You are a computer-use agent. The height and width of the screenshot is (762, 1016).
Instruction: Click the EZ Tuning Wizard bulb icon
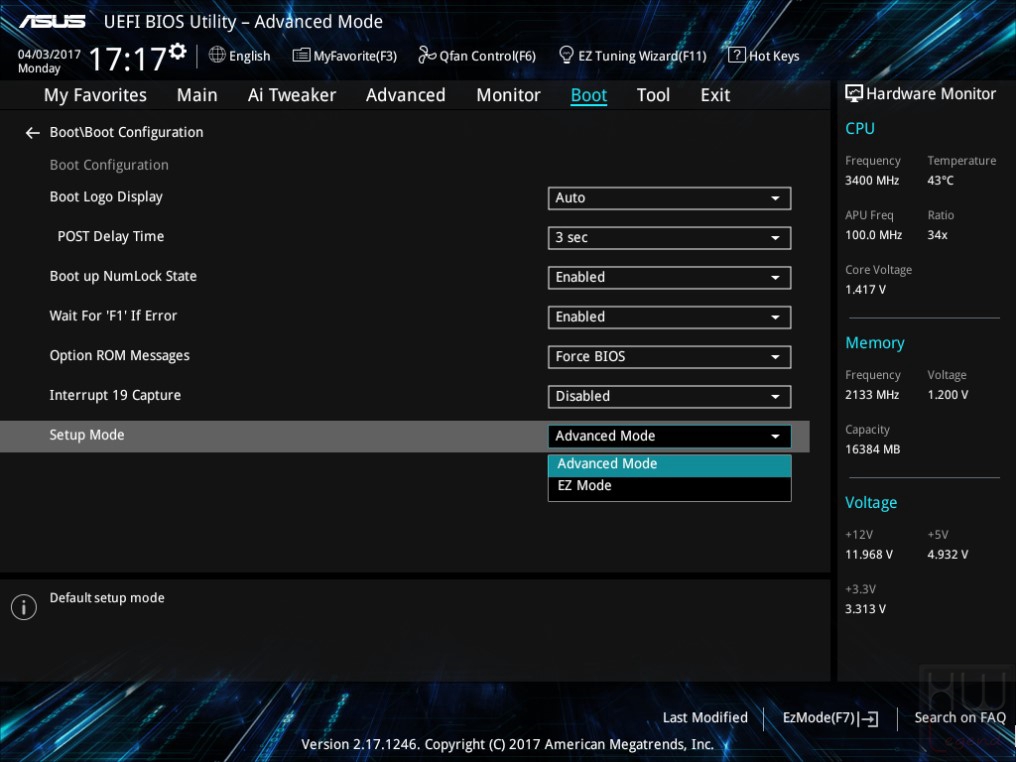click(566, 55)
